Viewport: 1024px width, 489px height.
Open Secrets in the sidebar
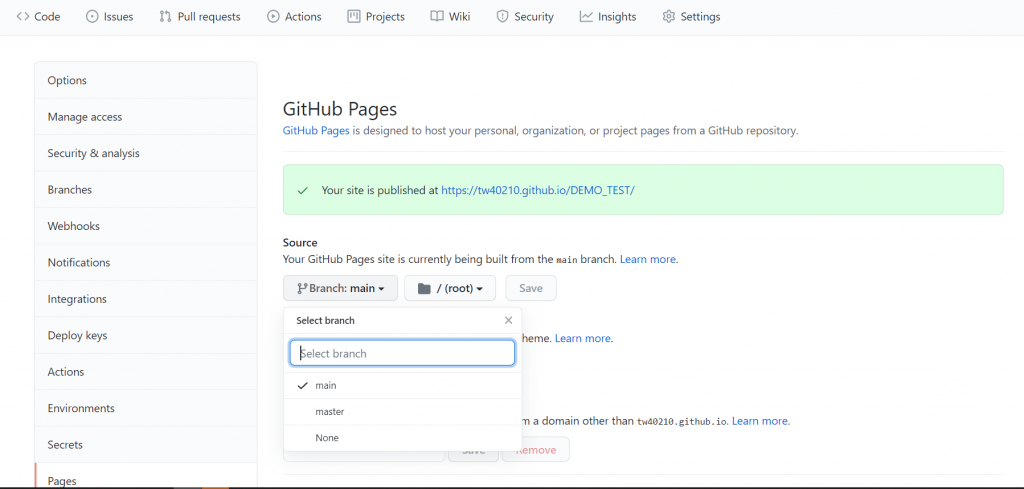(x=146, y=445)
